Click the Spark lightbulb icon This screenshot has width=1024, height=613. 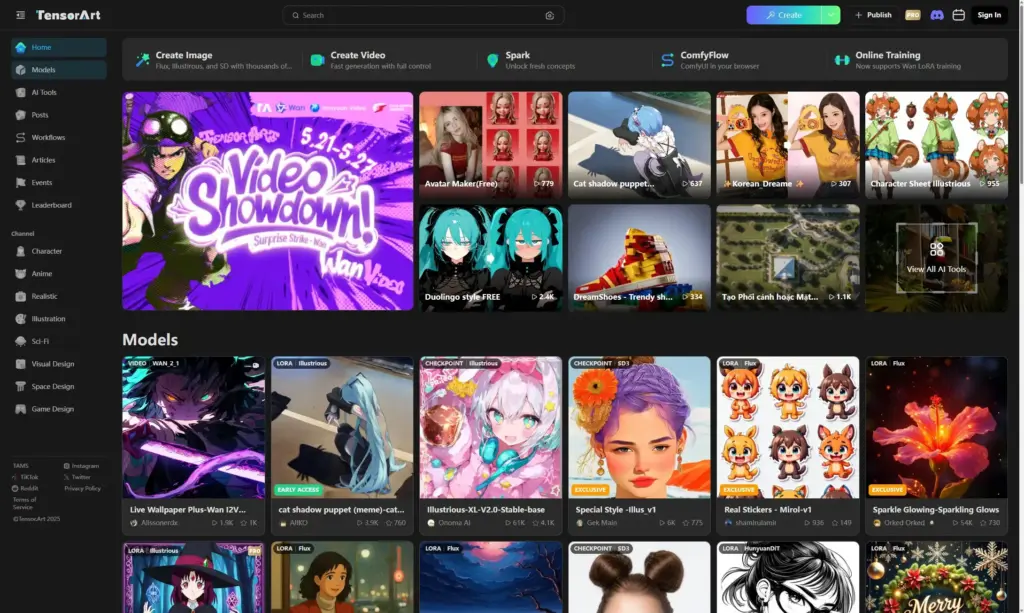(492, 61)
